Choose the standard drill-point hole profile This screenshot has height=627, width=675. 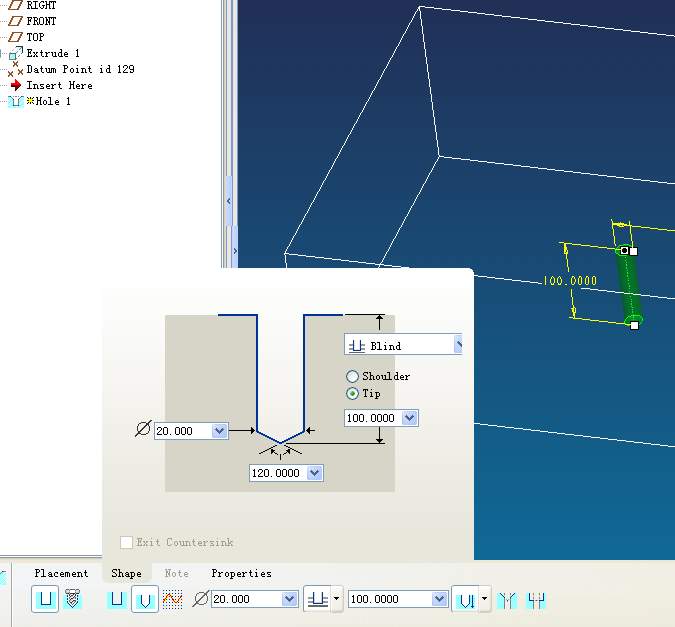[x=145, y=599]
